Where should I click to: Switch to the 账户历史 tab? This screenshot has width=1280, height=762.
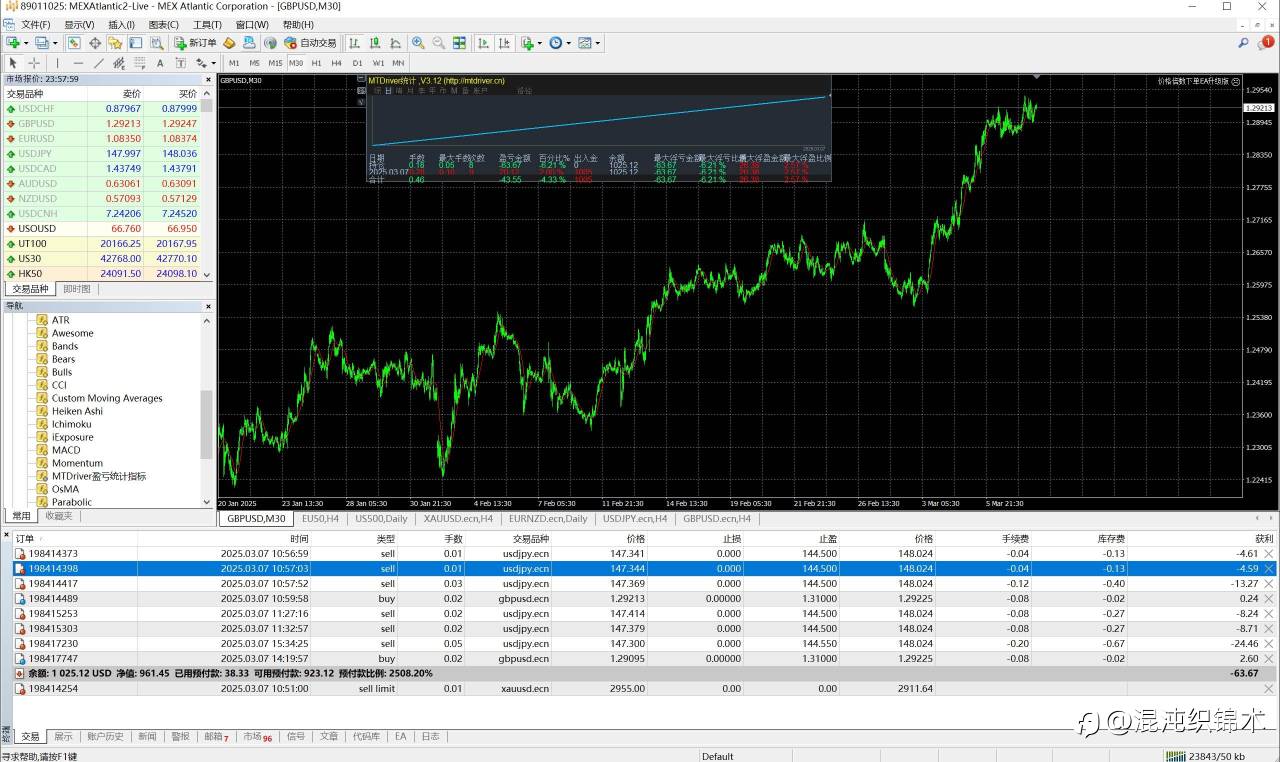coord(105,736)
